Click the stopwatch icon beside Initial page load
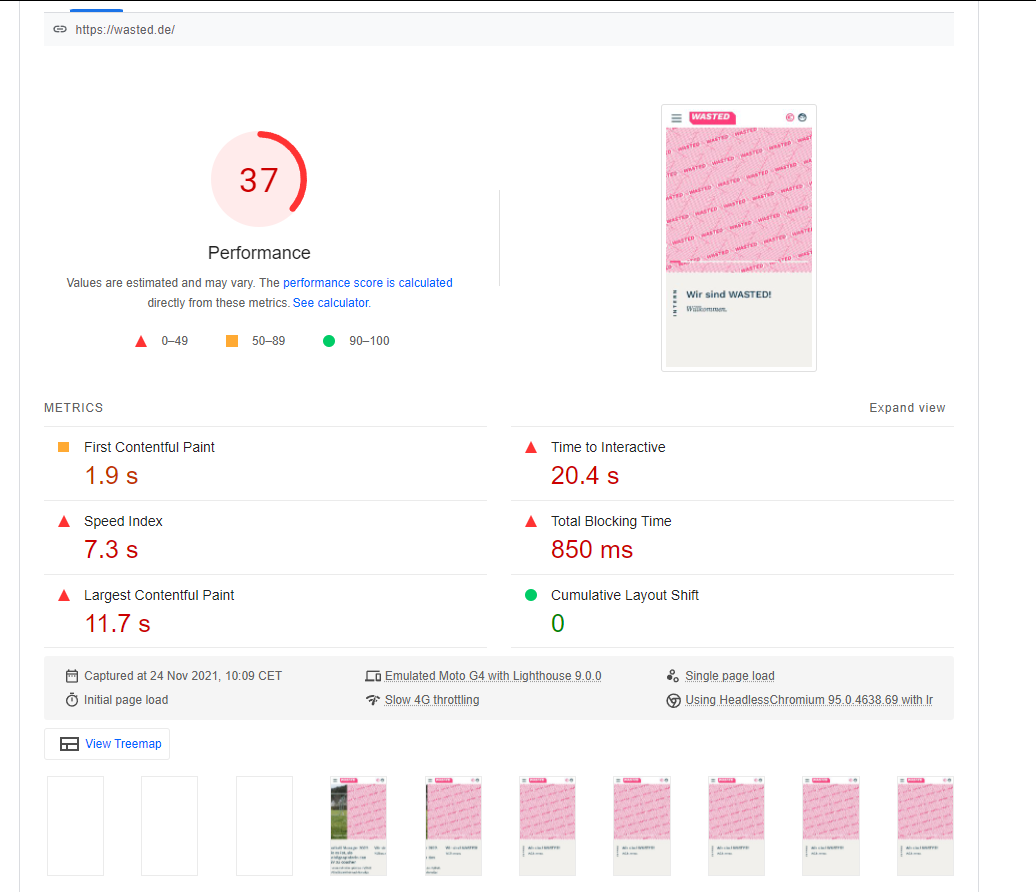The width and height of the screenshot is (1036, 892). coord(72,700)
